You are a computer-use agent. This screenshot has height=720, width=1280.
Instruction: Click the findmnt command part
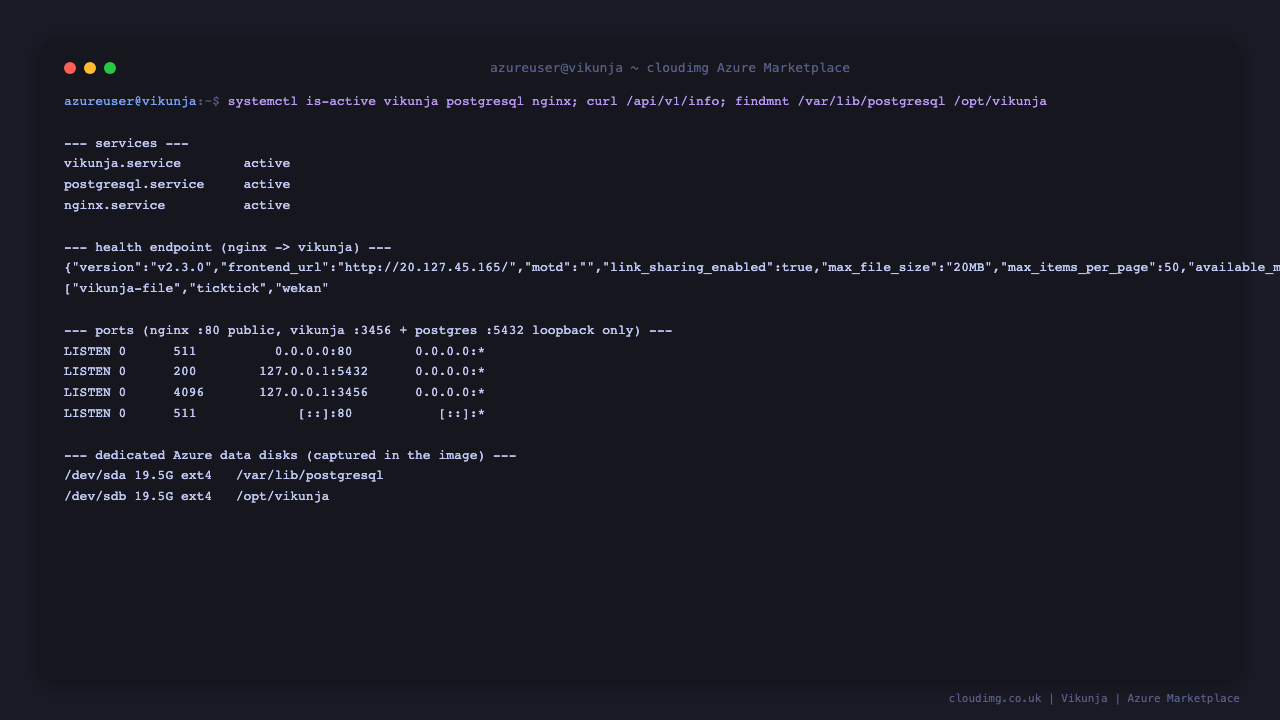coord(891,101)
